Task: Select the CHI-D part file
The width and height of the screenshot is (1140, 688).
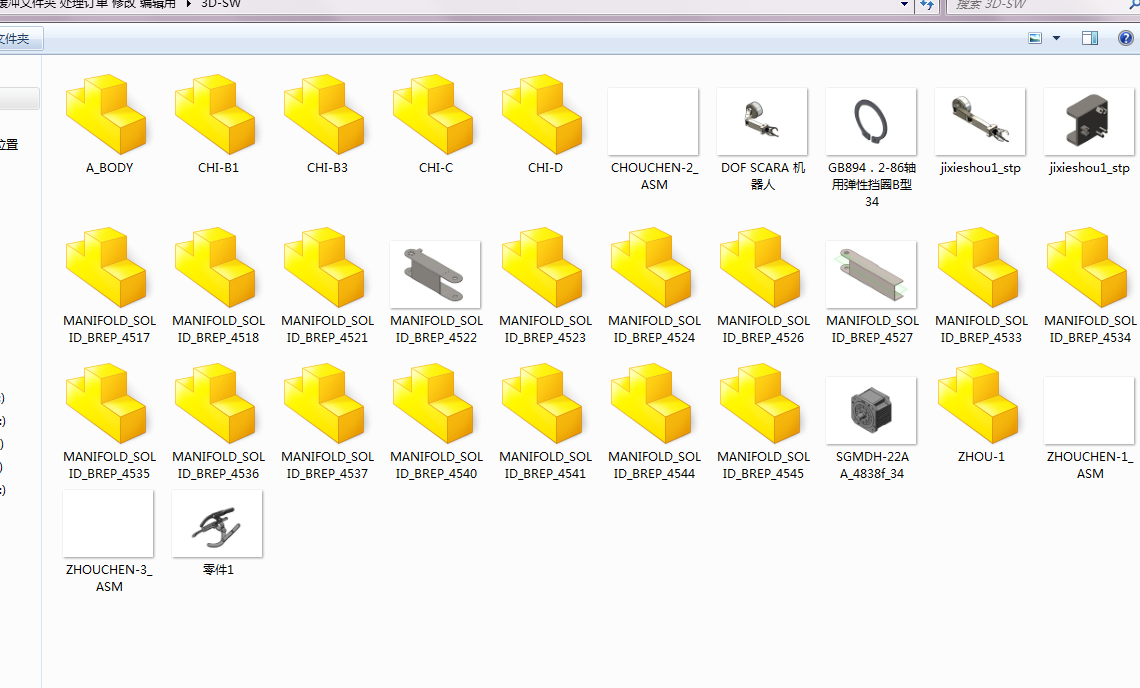Action: (x=542, y=114)
